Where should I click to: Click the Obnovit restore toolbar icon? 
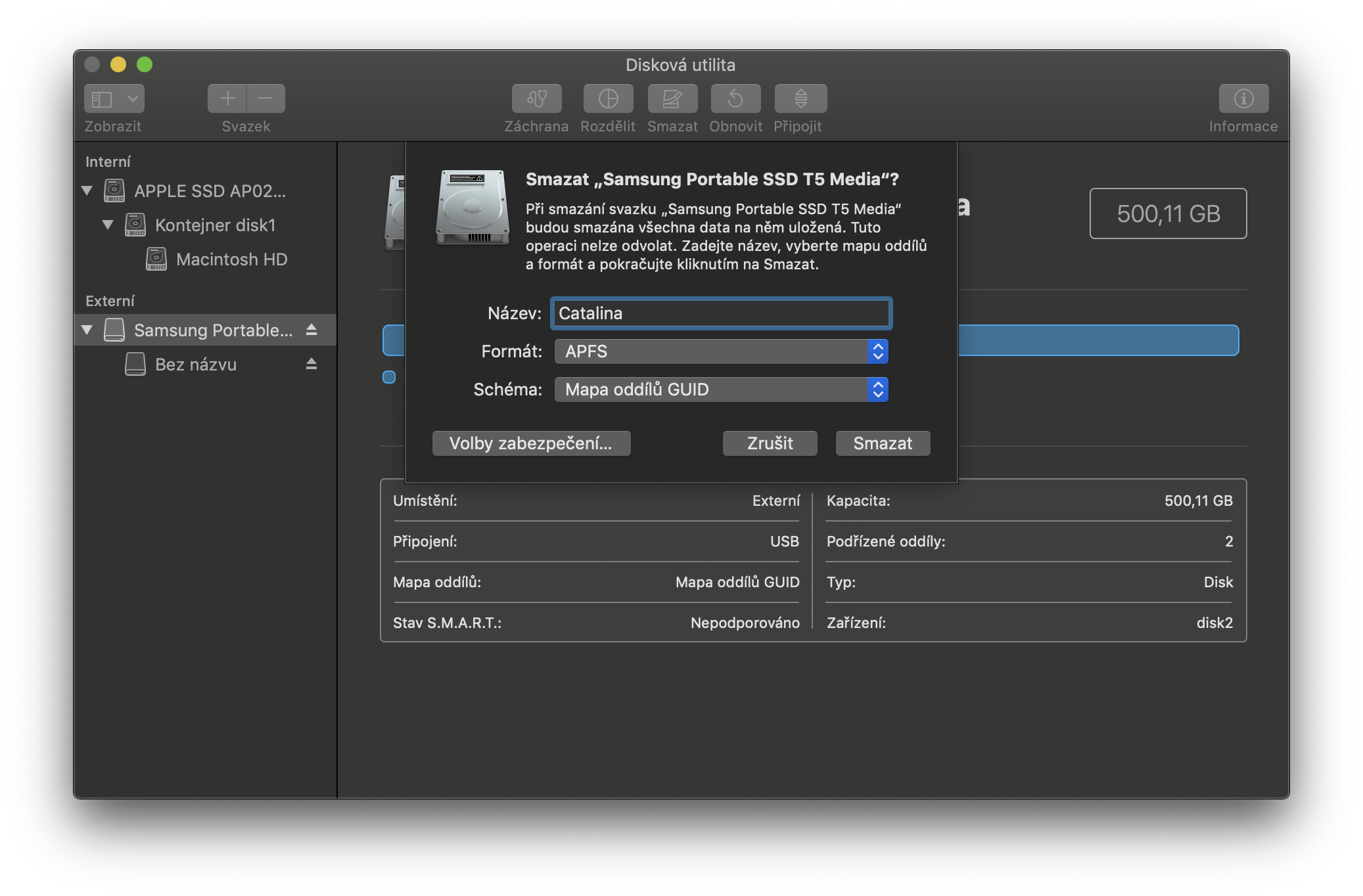coord(735,99)
